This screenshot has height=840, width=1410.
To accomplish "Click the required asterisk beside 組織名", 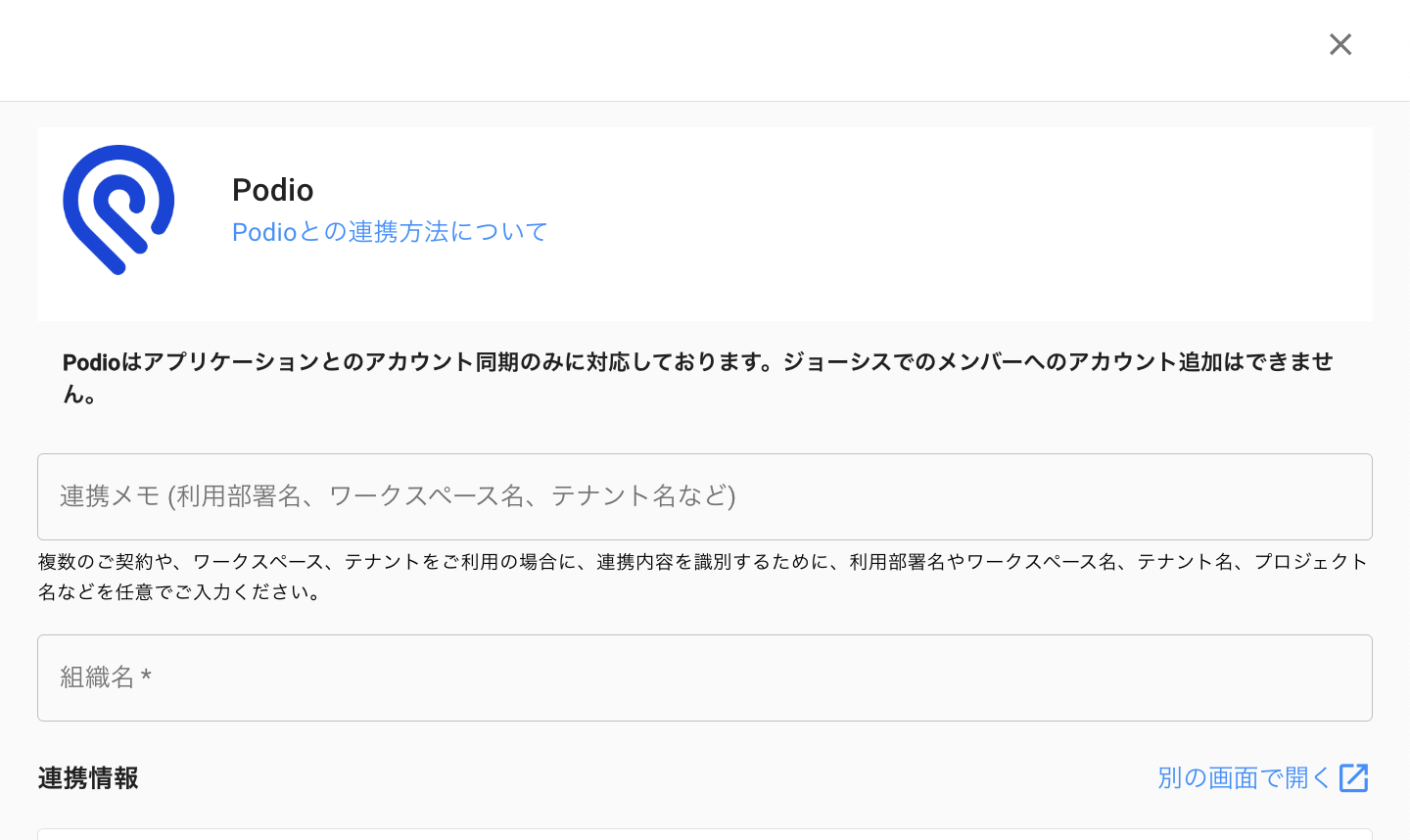I will point(146,677).
